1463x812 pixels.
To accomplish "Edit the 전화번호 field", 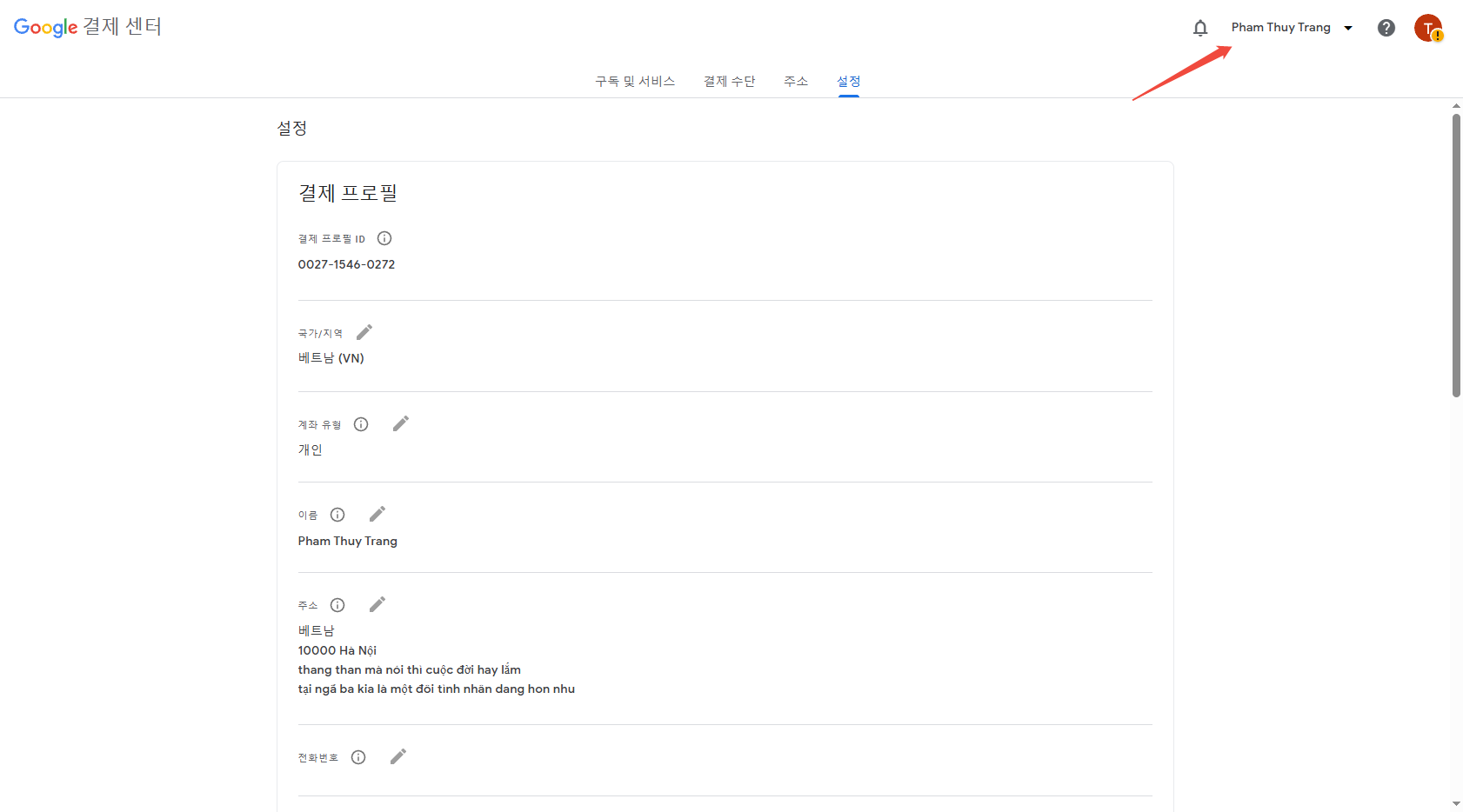I will pyautogui.click(x=398, y=756).
